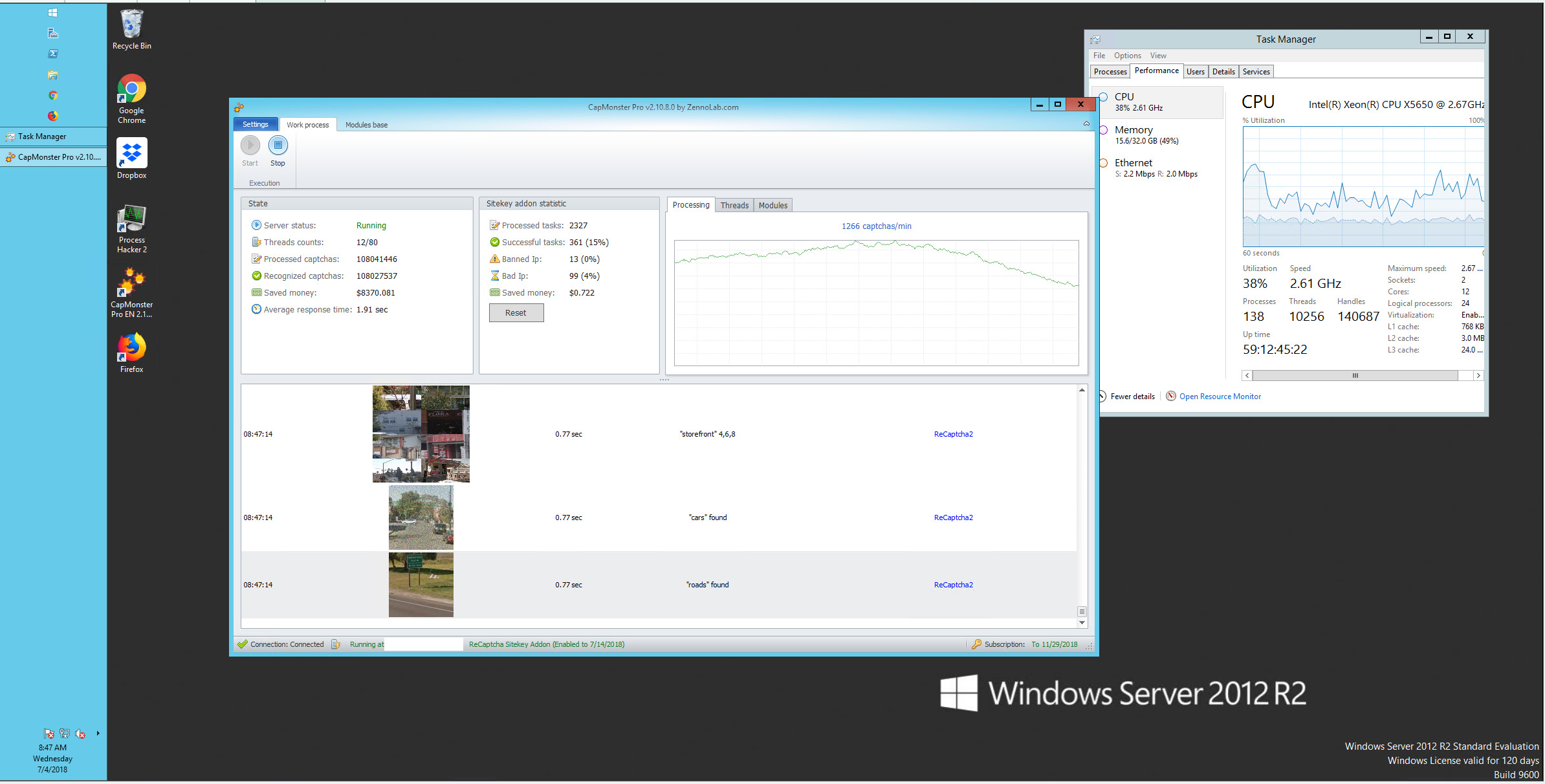Click Task Manager scroll right arrow

click(x=1478, y=375)
